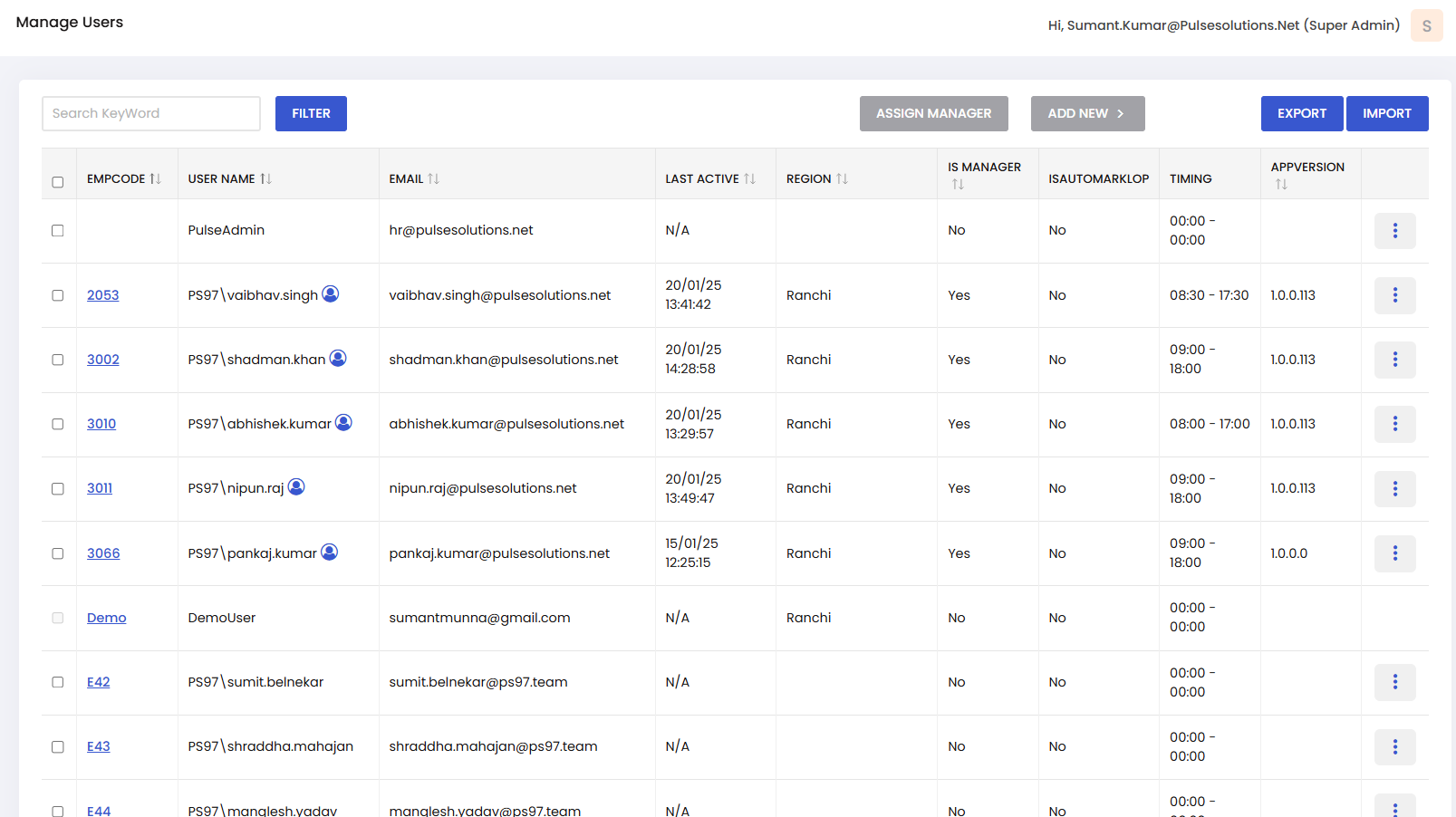Open the three-dot menu for pankaj.kumar row

[1394, 553]
